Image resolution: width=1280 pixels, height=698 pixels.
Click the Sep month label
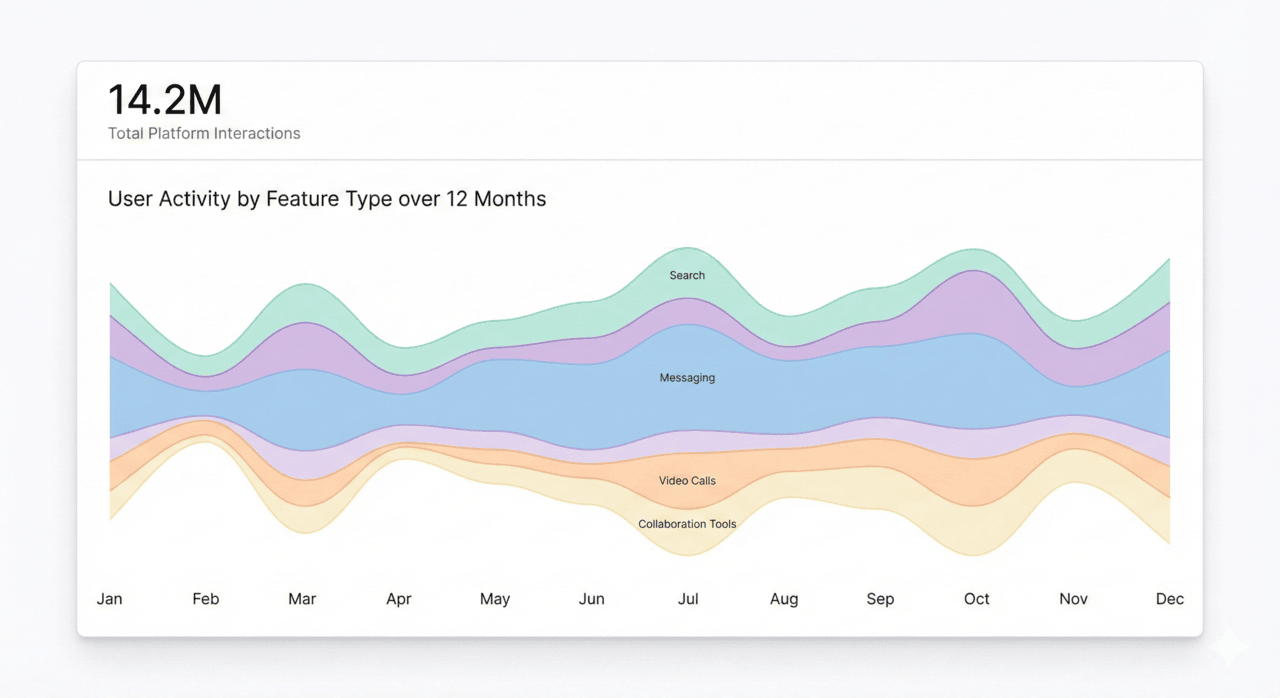pos(880,598)
